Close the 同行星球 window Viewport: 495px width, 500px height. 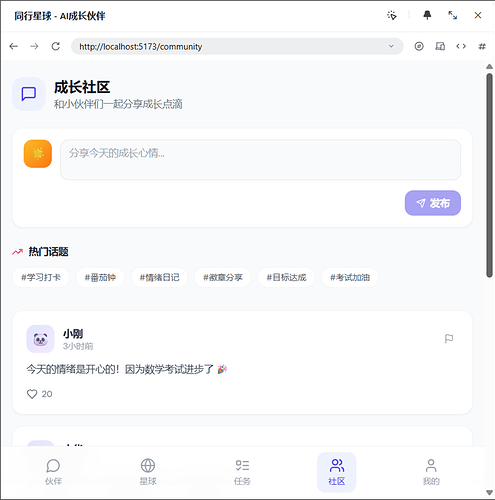[x=478, y=15]
